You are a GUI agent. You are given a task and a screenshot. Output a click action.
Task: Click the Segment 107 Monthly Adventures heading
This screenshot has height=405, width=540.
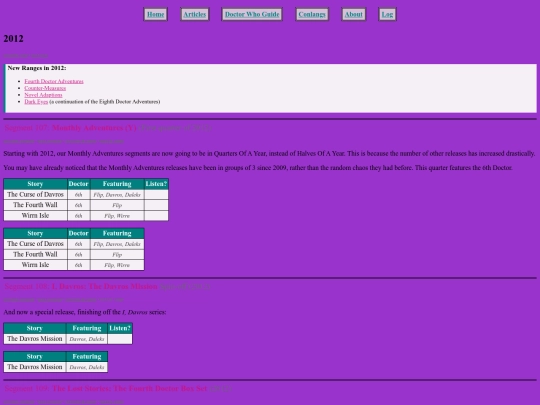pyautogui.click(x=108, y=128)
